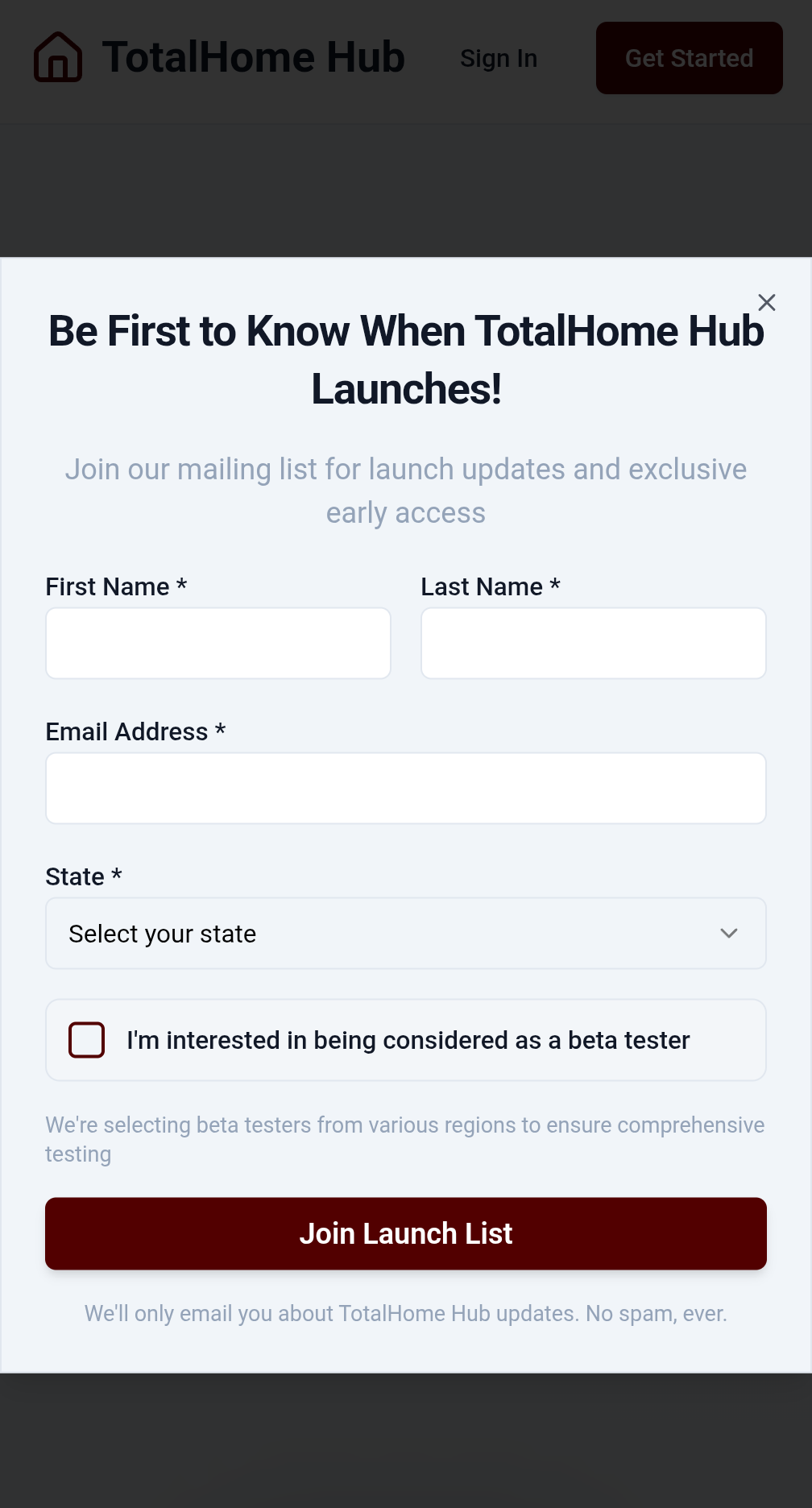Click the 'No spam, ever' footer note
Viewport: 812px width, 1508px height.
pos(406,1314)
